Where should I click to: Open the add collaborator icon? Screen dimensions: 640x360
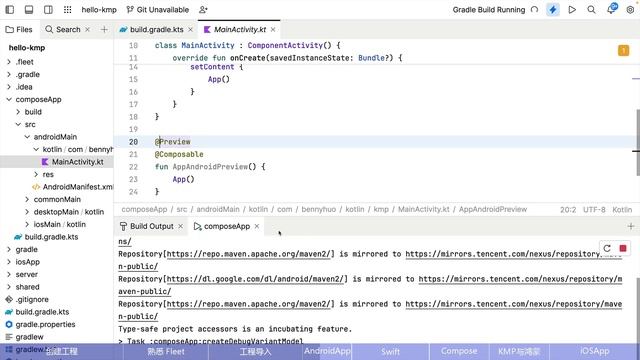(x=203, y=9)
